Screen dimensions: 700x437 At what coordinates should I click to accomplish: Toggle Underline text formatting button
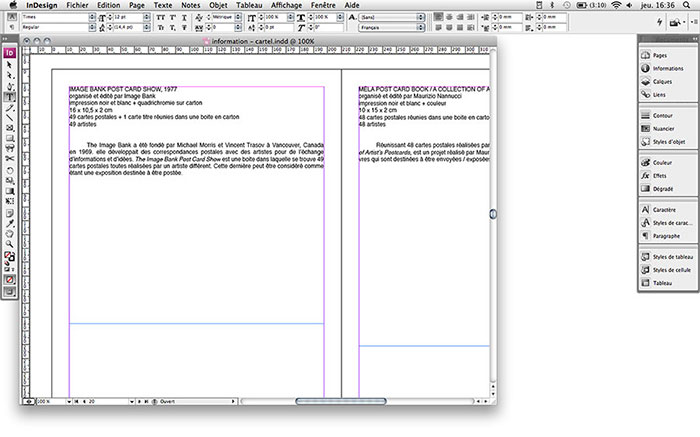pyautogui.click(x=183, y=18)
